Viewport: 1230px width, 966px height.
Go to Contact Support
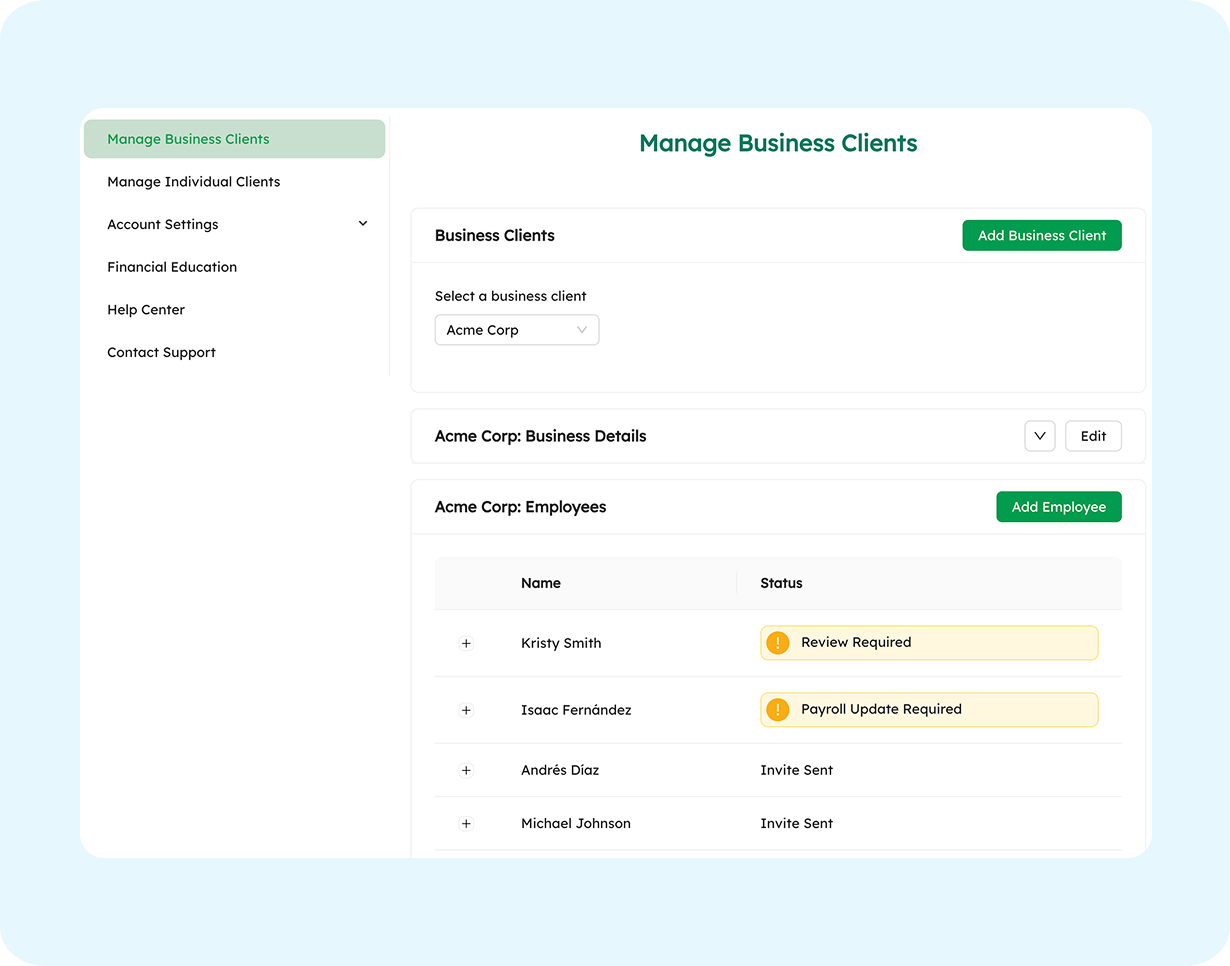point(161,352)
